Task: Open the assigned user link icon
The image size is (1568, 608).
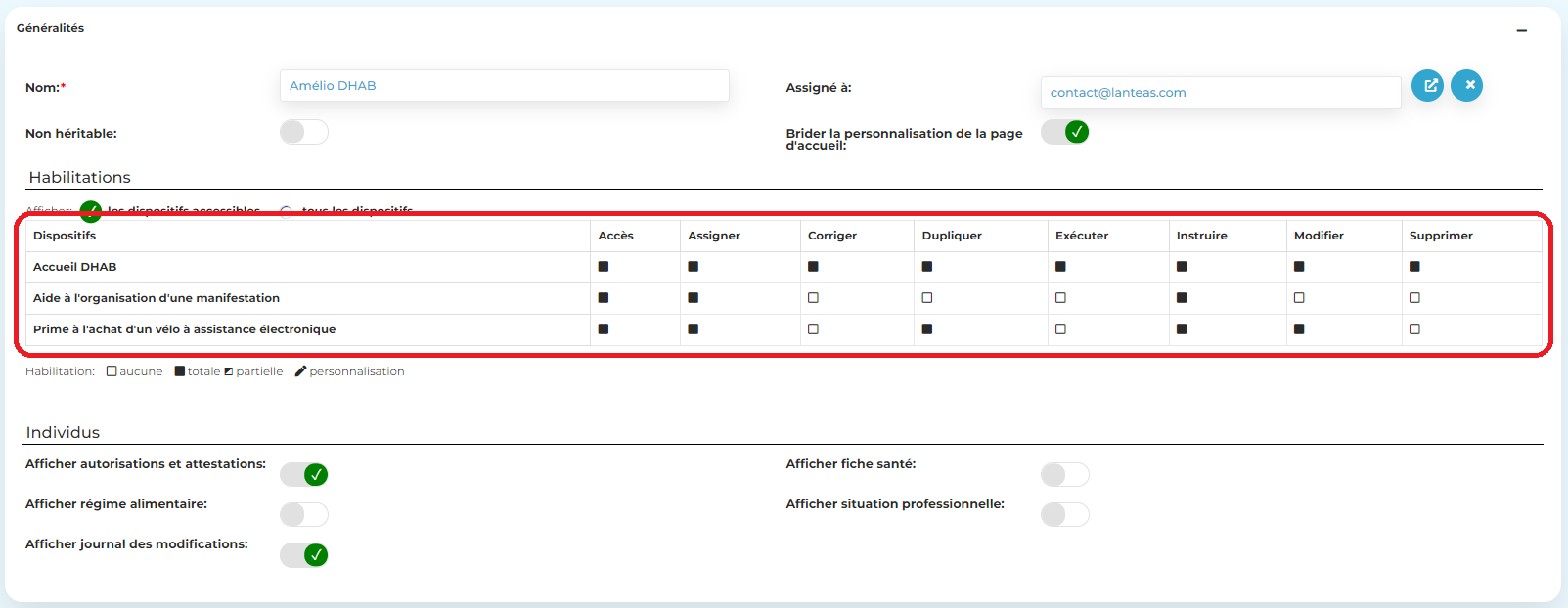Action: pos(1427,86)
